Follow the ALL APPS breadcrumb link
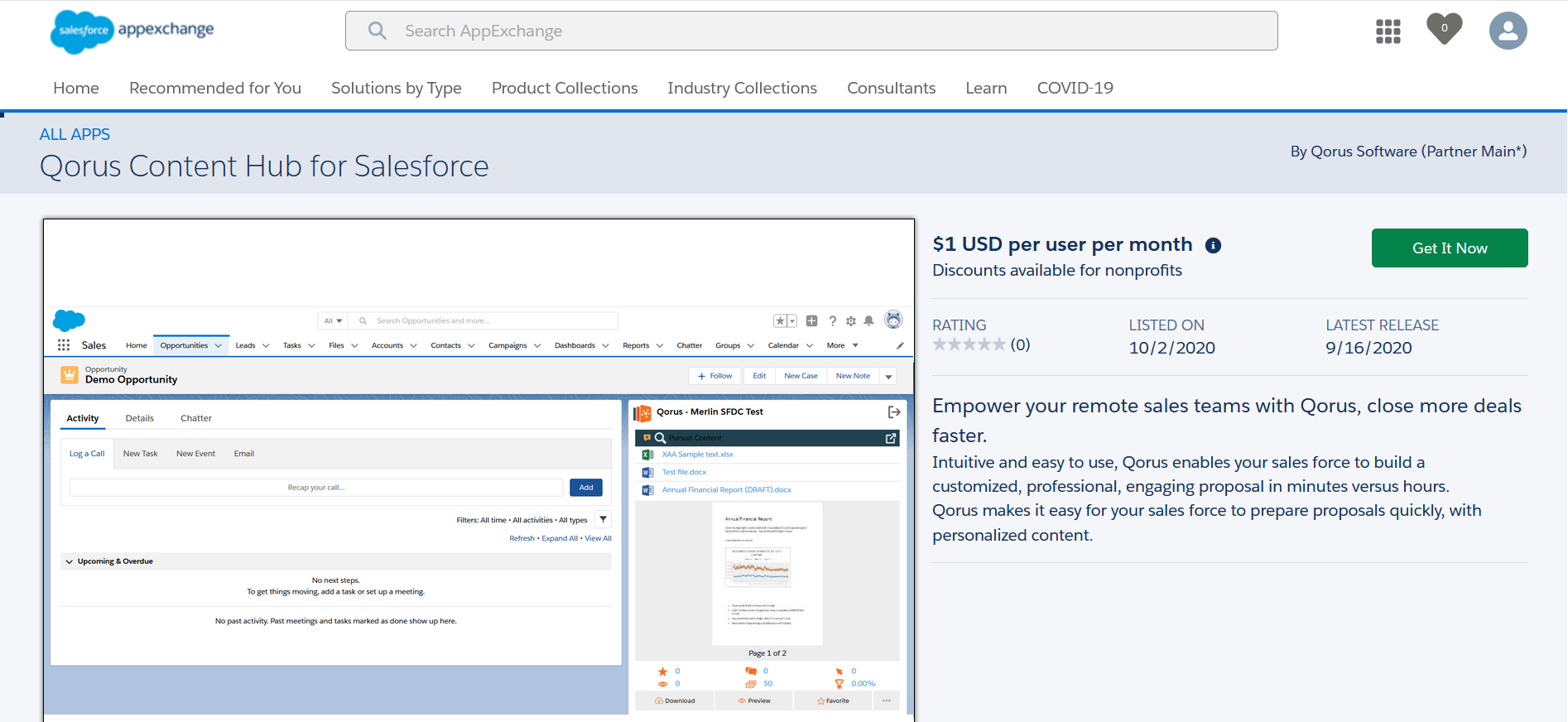This screenshot has height=722, width=1568. (x=75, y=134)
